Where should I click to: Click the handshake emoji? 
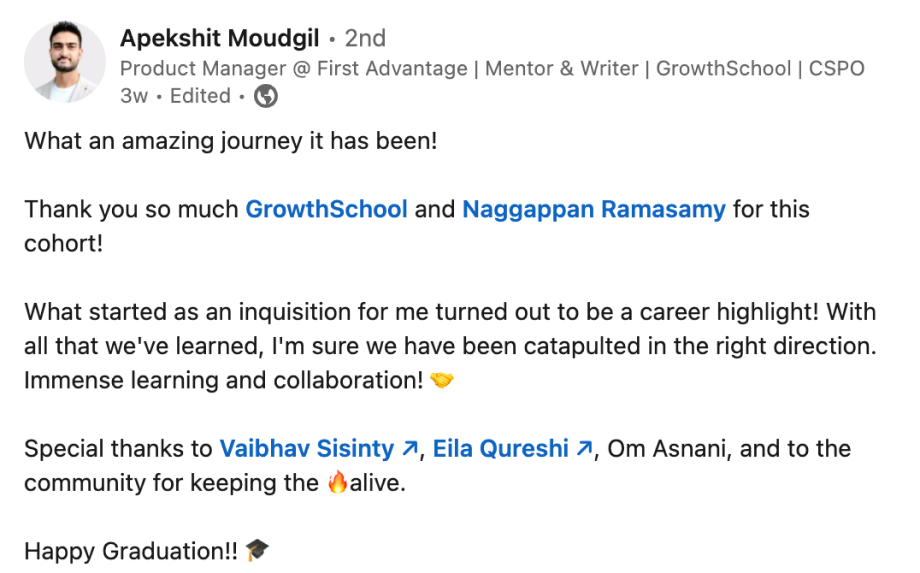440,380
